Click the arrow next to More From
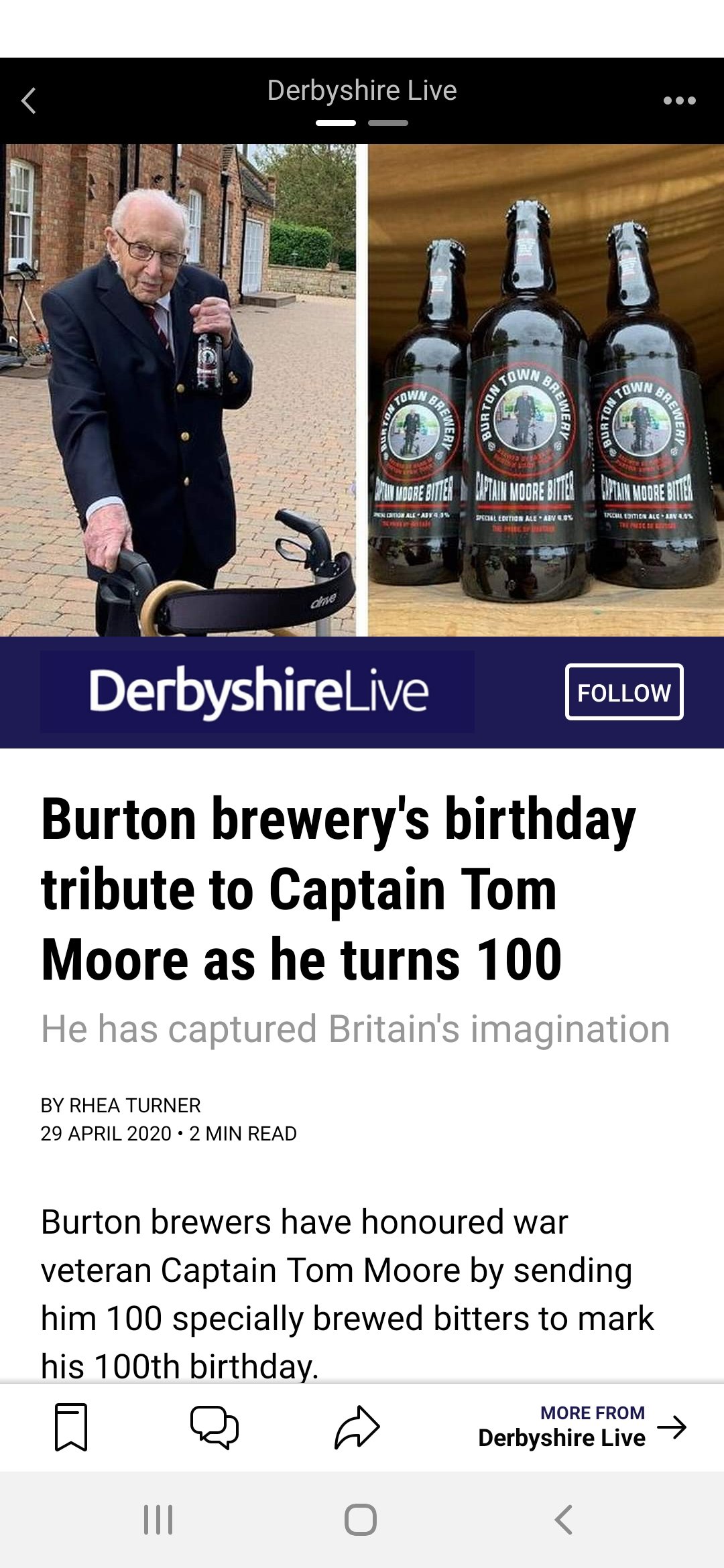This screenshot has height=1568, width=724. click(672, 1427)
